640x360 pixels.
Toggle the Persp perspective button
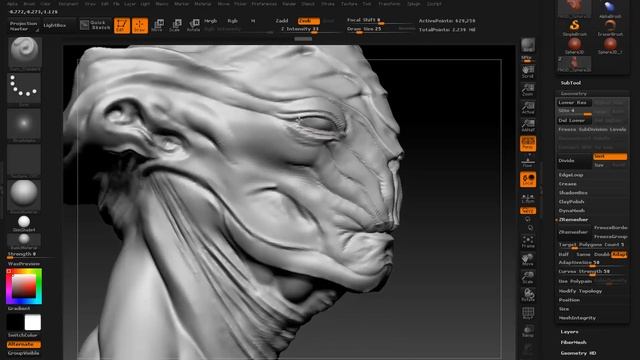(x=528, y=143)
